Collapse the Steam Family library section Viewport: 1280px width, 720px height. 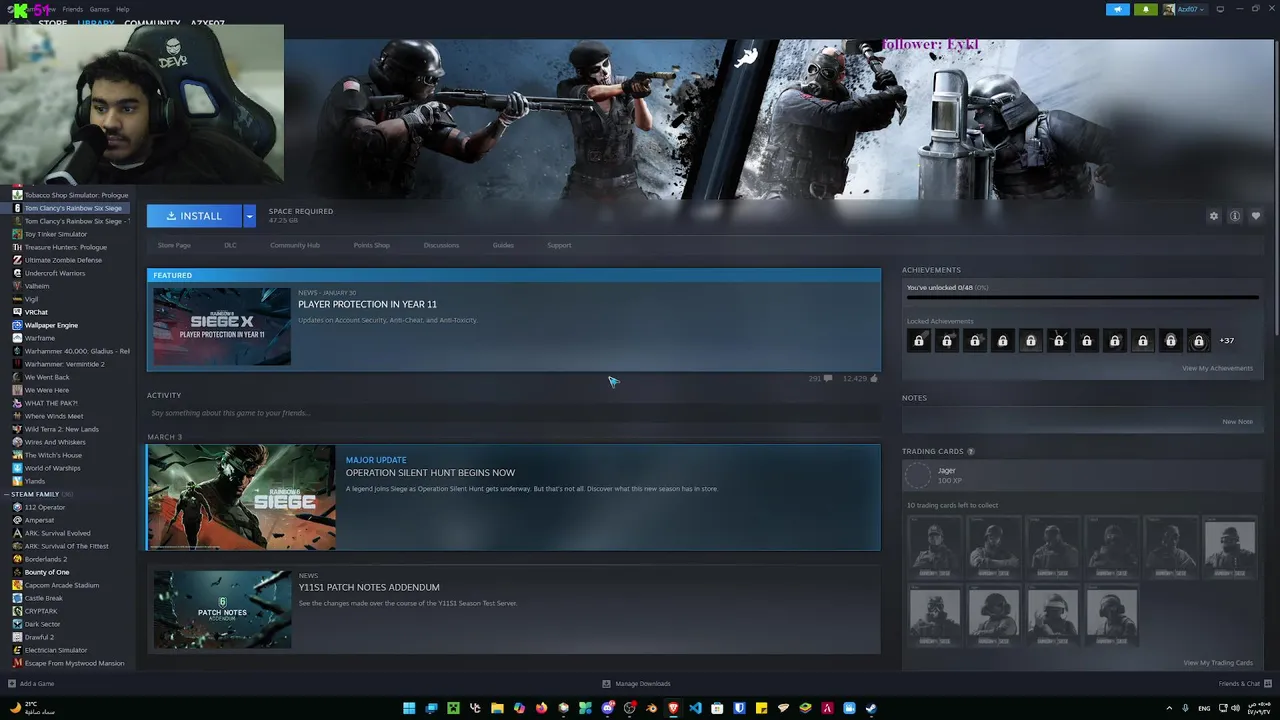(x=8, y=494)
